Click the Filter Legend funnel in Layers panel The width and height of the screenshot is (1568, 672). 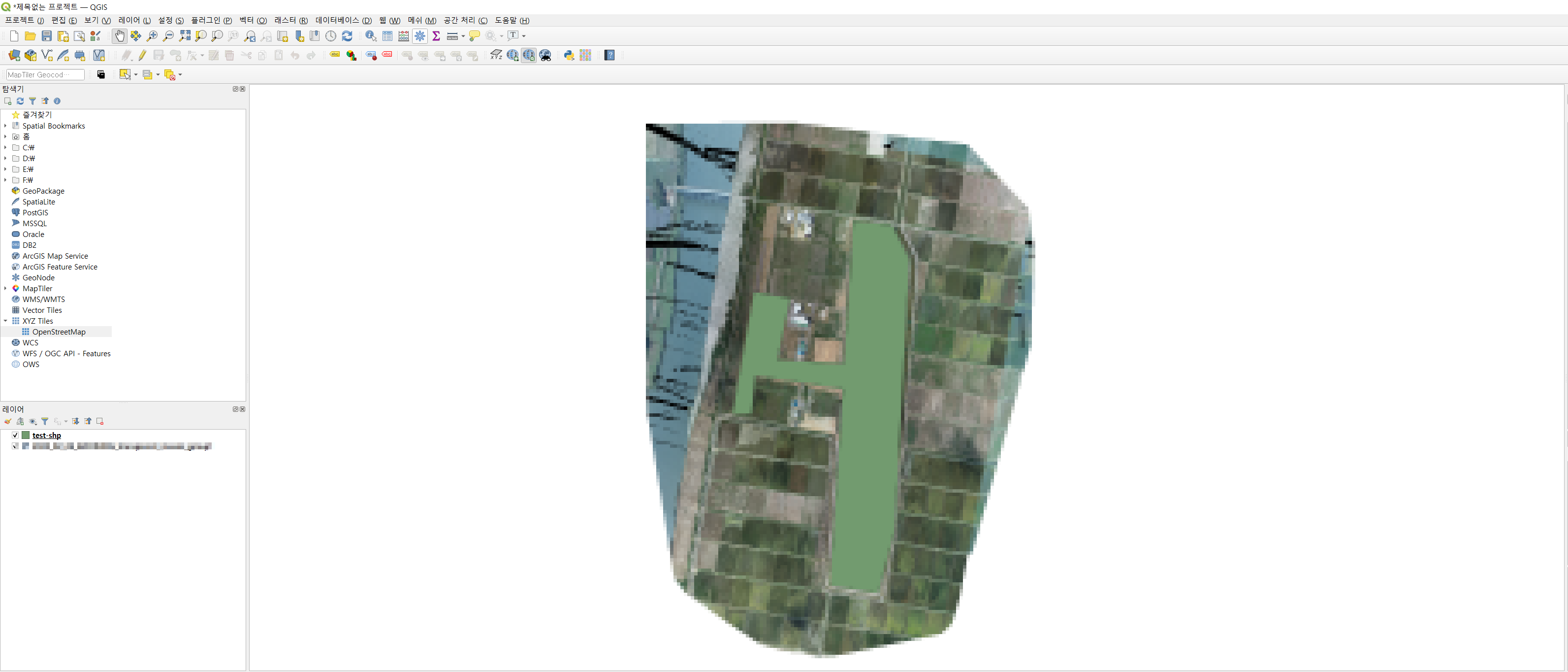pos(45,421)
